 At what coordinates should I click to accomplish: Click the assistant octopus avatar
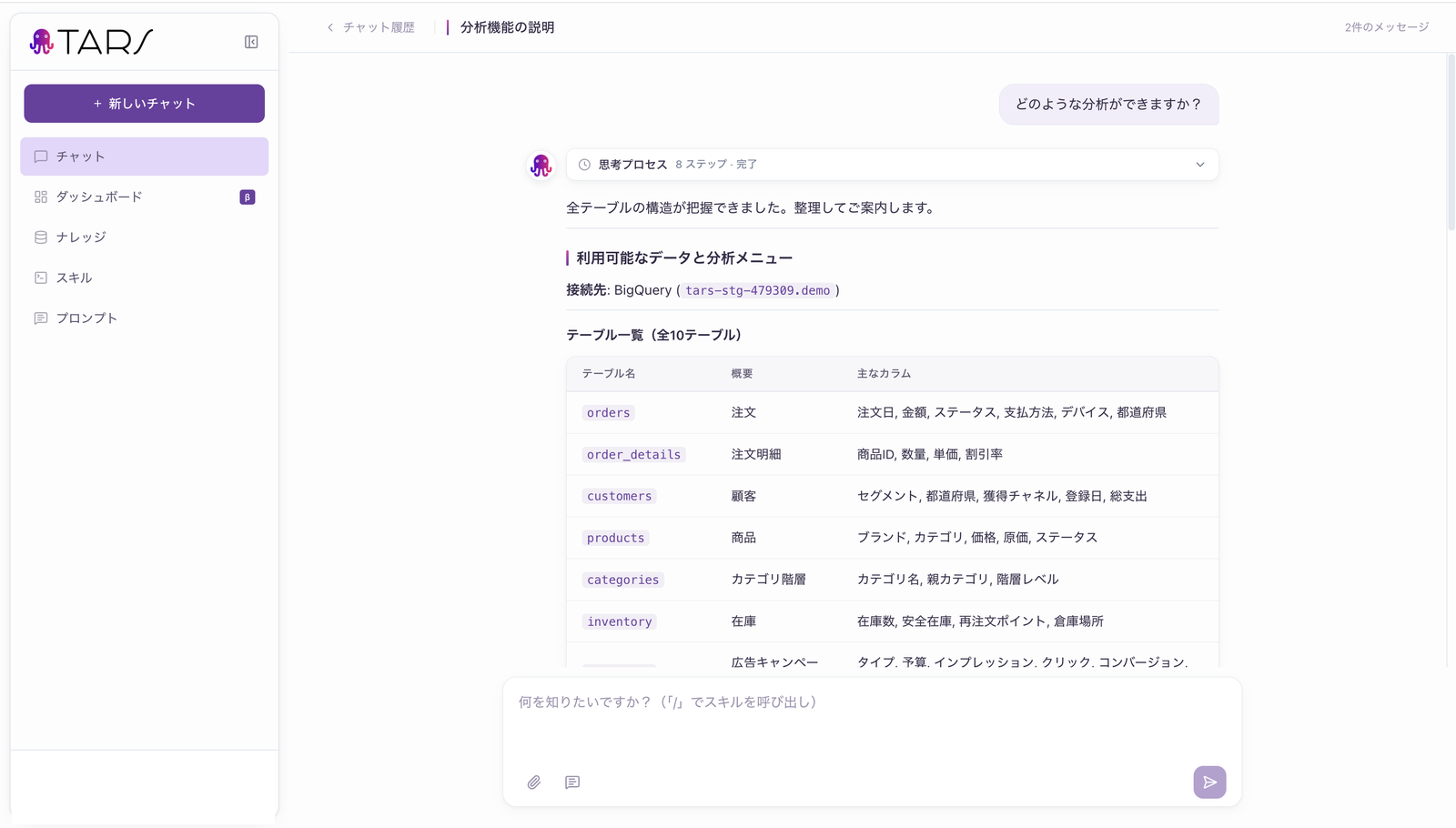[541, 165]
